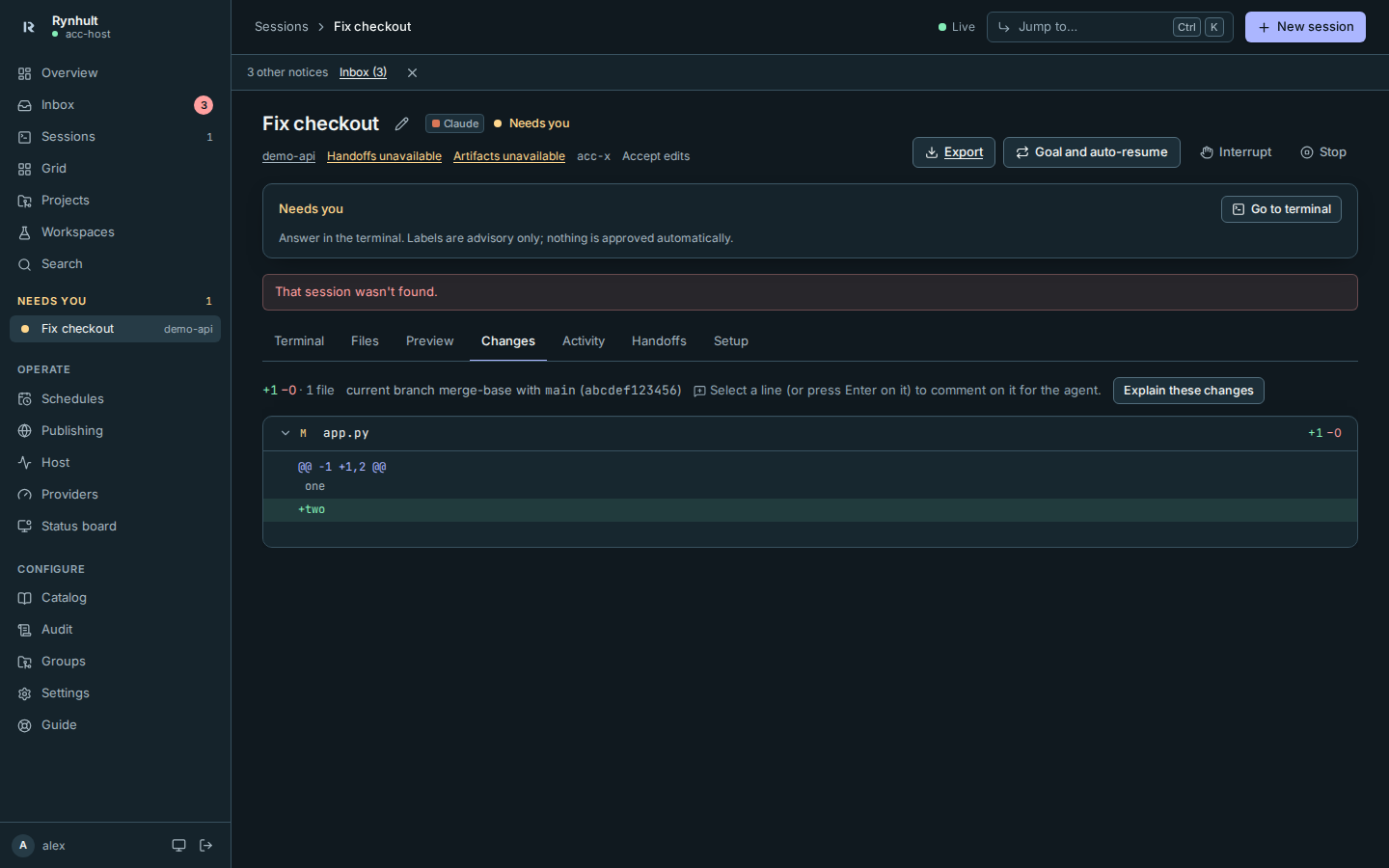The image size is (1389, 868).
Task: Open Projects in the sidebar
Action: pyautogui.click(x=115, y=201)
